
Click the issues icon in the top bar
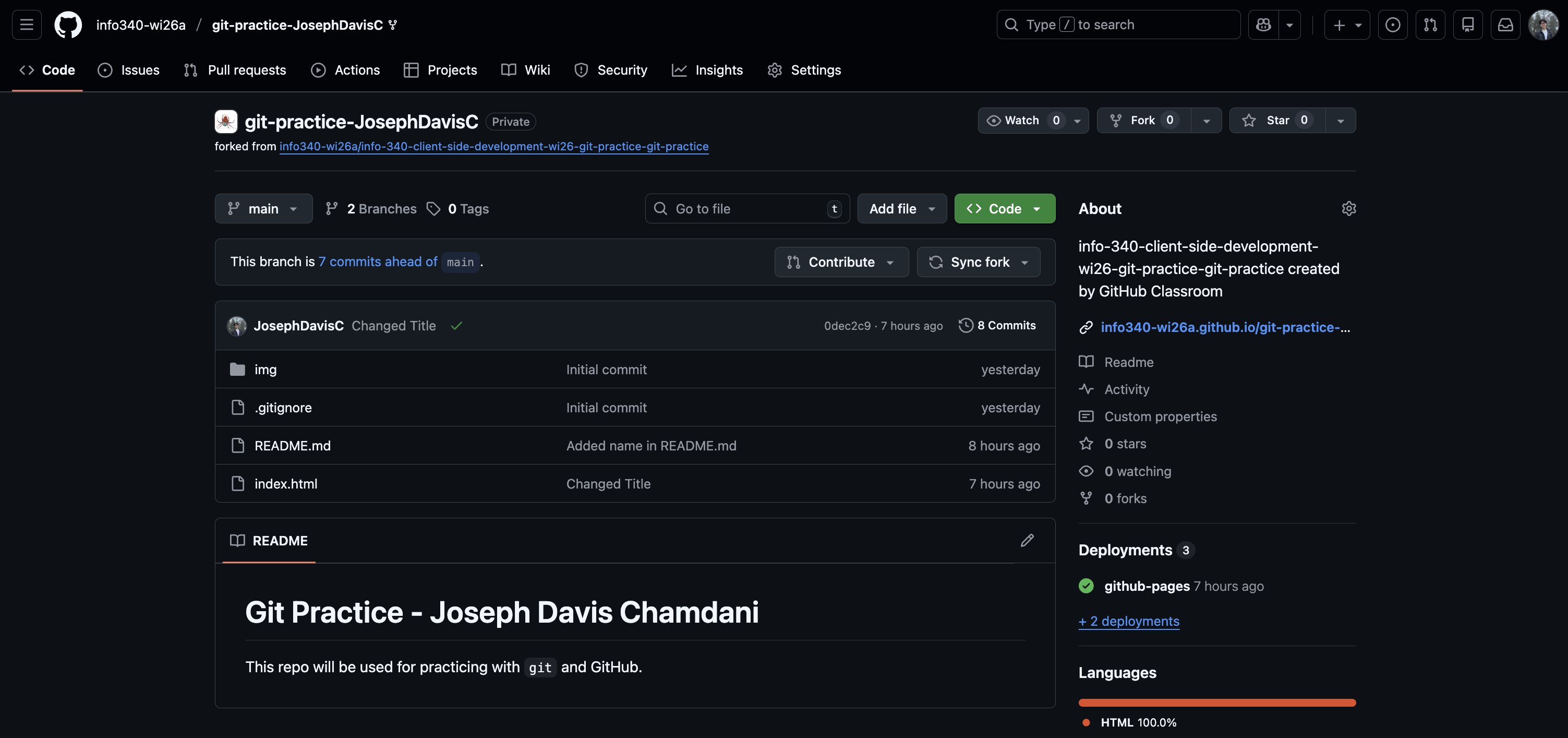point(1393,25)
